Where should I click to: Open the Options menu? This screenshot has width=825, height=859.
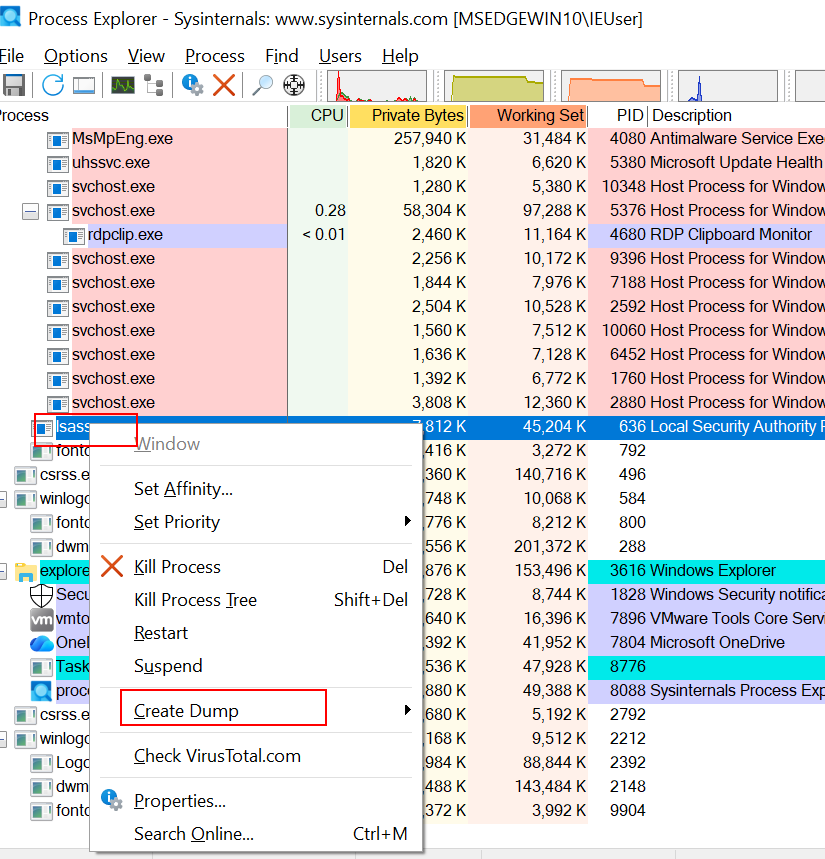point(76,56)
